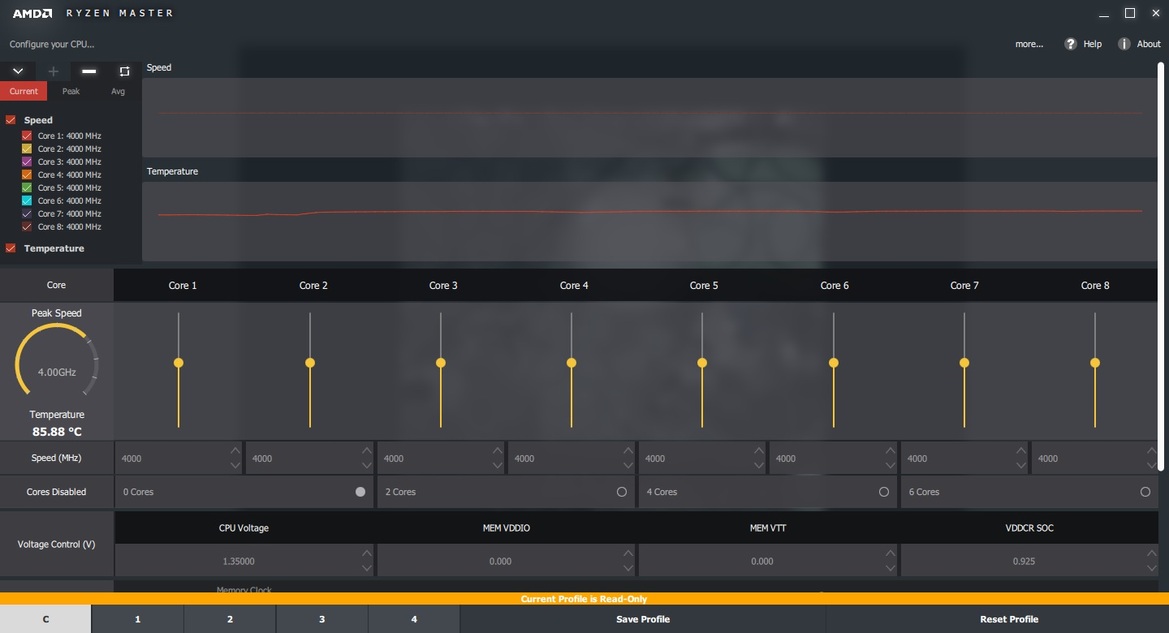Increase Core 1 speed with up arrow
The height and width of the screenshot is (633, 1169).
(235, 450)
